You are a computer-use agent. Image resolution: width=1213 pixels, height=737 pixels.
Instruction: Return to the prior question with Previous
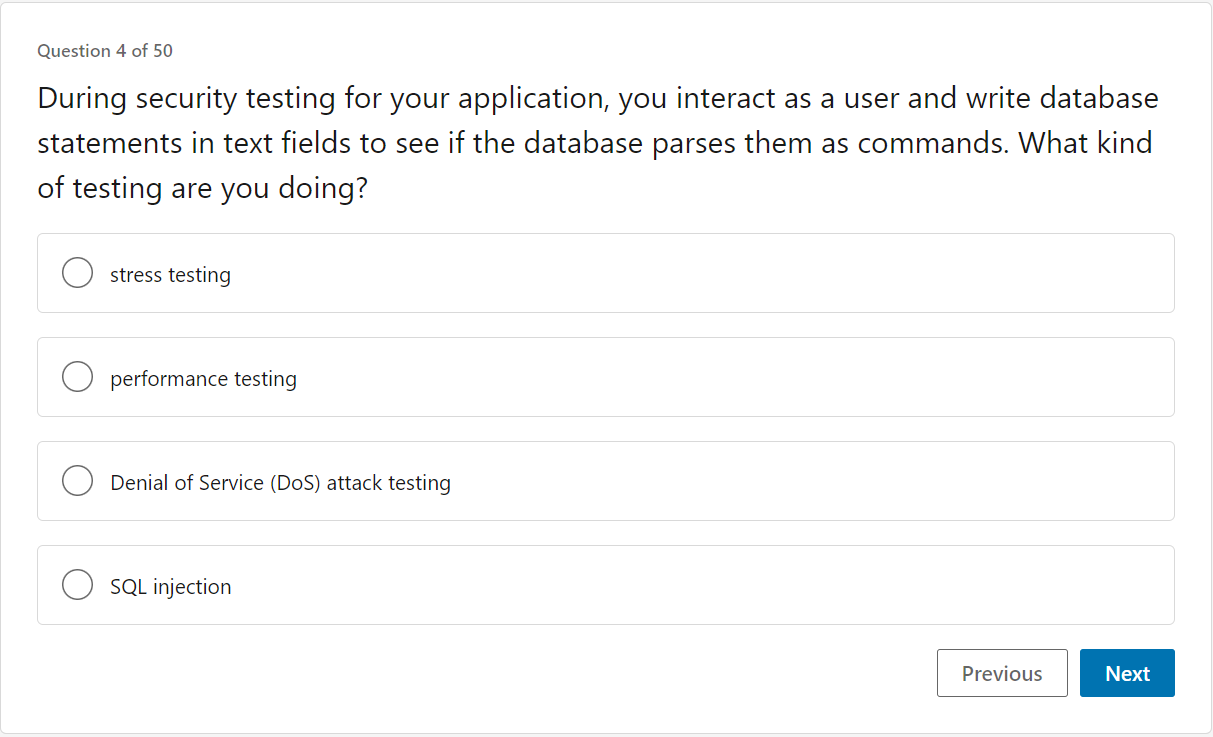click(1001, 673)
